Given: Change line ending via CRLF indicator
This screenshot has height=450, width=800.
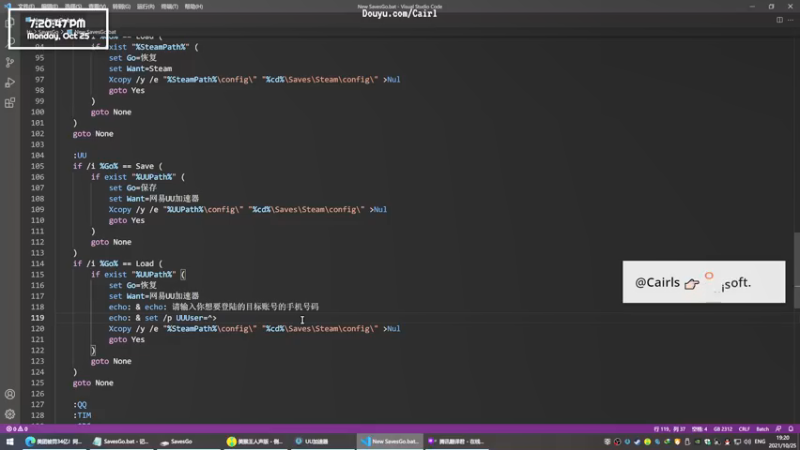Looking at the screenshot, I should pyautogui.click(x=744, y=429).
